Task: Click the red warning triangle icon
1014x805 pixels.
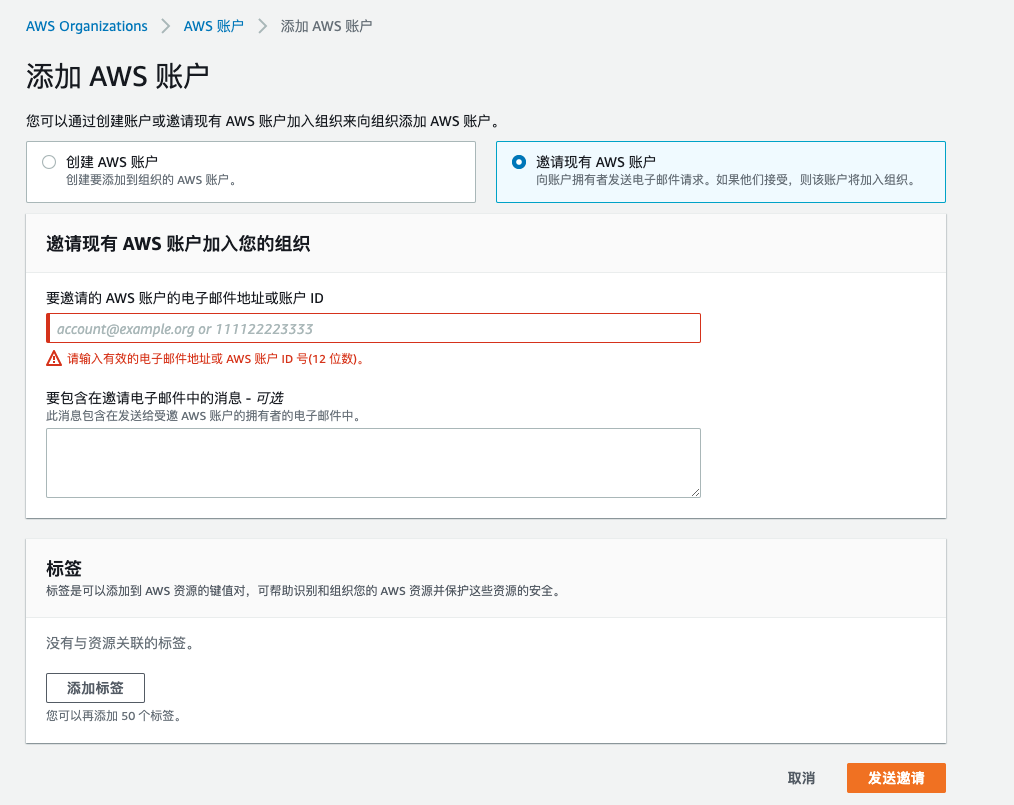Action: 54,359
